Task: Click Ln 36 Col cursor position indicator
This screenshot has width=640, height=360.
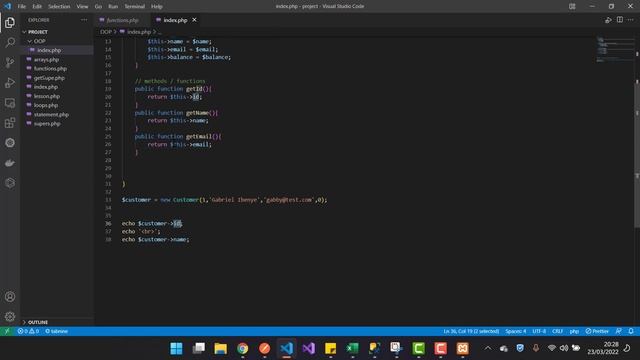Action: click(x=471, y=331)
